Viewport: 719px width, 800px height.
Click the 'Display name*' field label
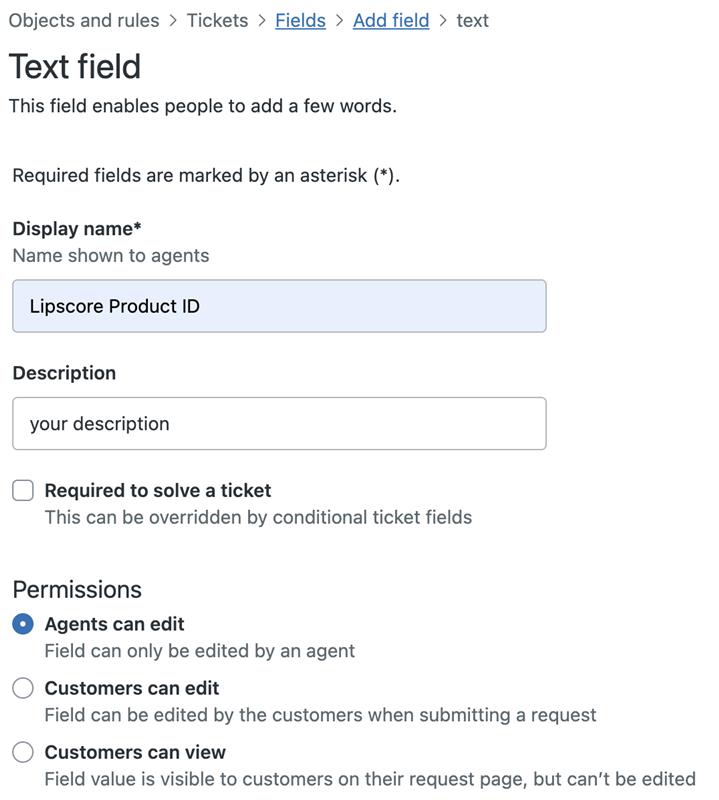[x=77, y=228]
